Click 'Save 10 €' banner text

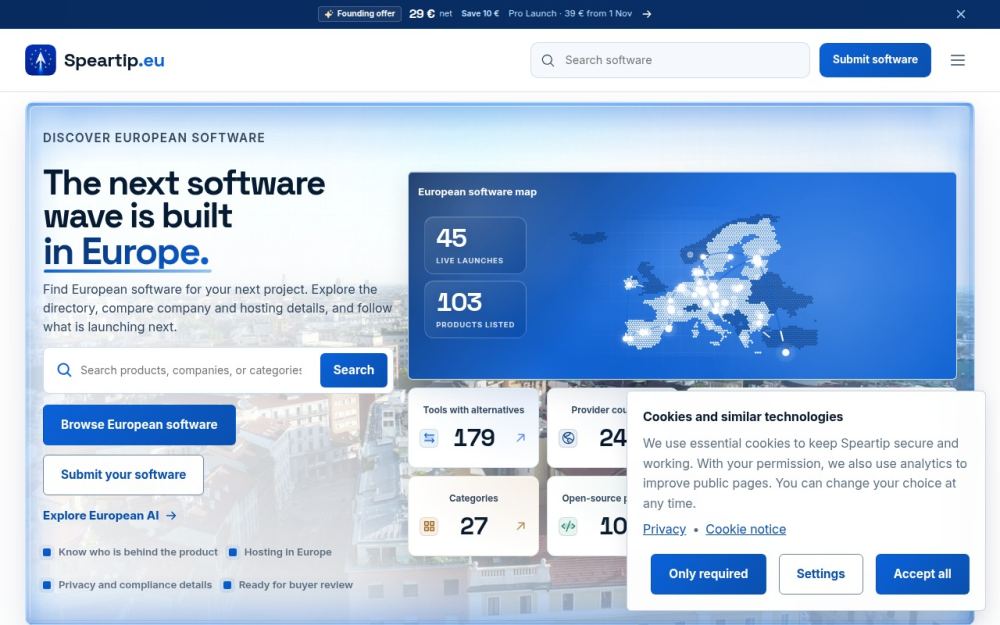[480, 13]
